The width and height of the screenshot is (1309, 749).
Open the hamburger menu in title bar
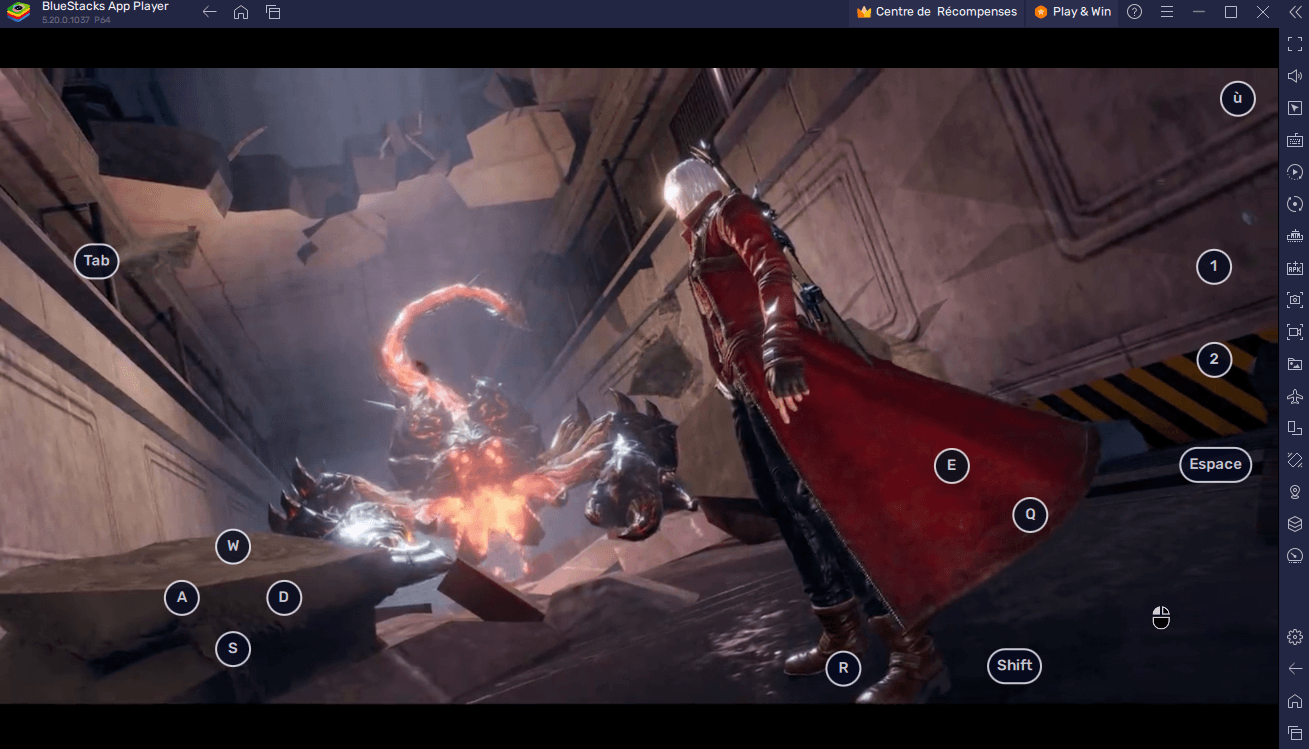1167,12
